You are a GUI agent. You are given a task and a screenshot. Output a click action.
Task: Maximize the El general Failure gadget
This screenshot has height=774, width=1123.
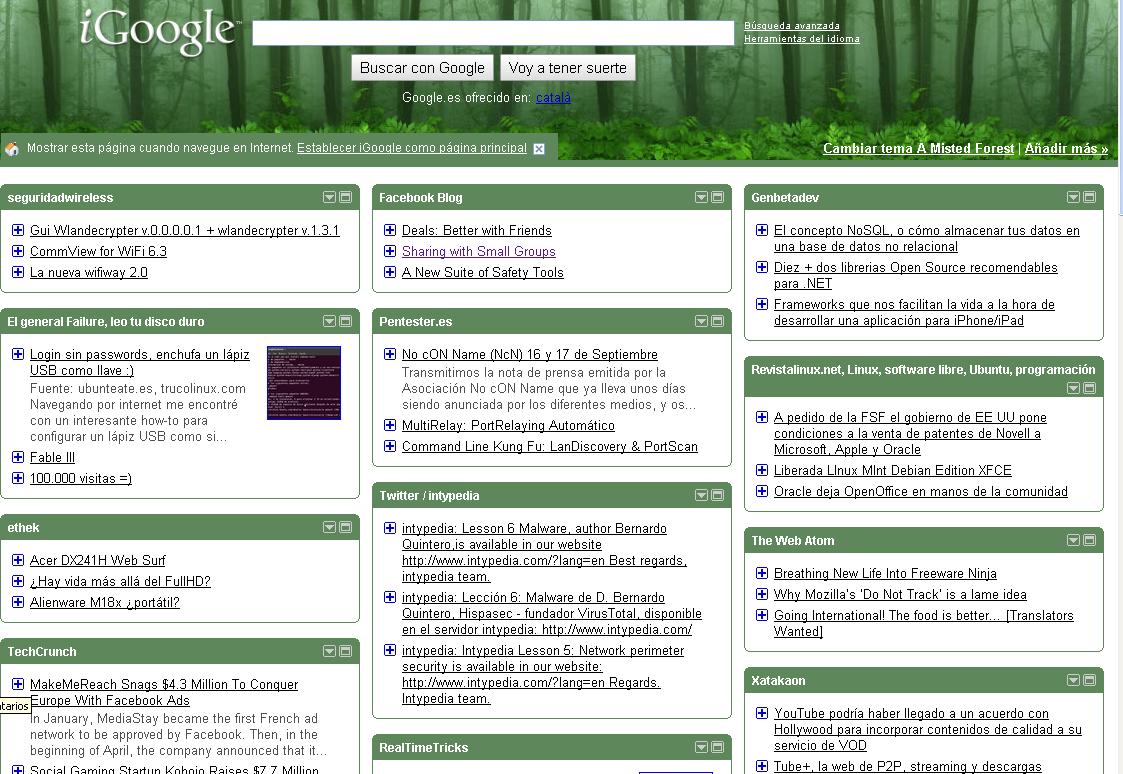tap(345, 321)
